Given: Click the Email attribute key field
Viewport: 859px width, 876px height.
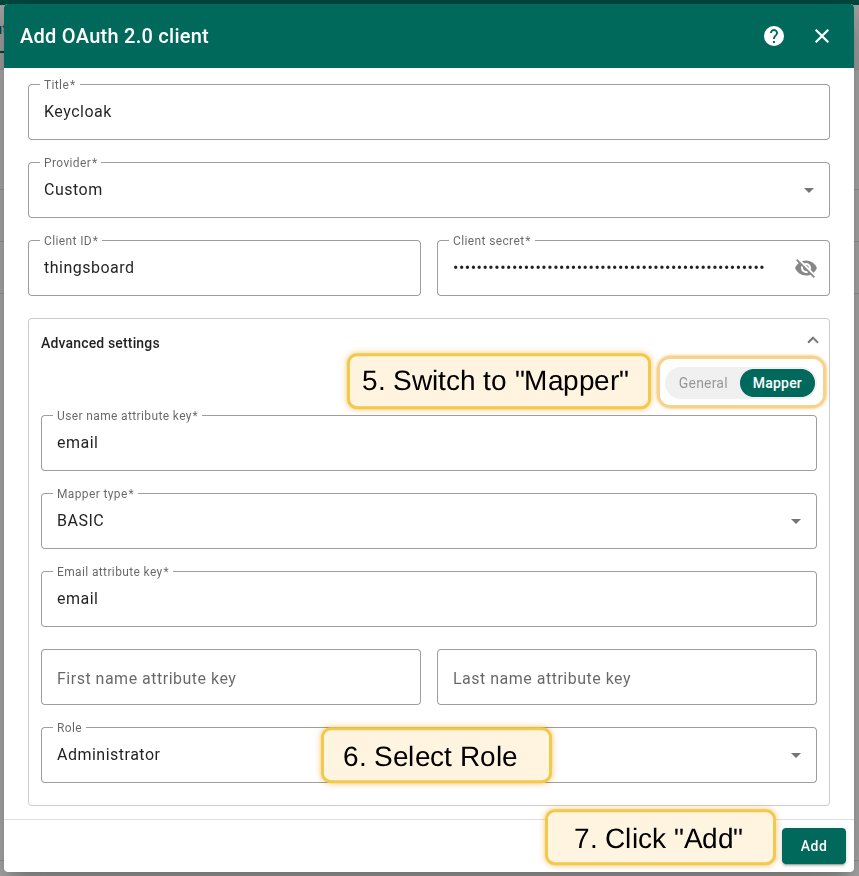Looking at the screenshot, I should click(x=428, y=599).
